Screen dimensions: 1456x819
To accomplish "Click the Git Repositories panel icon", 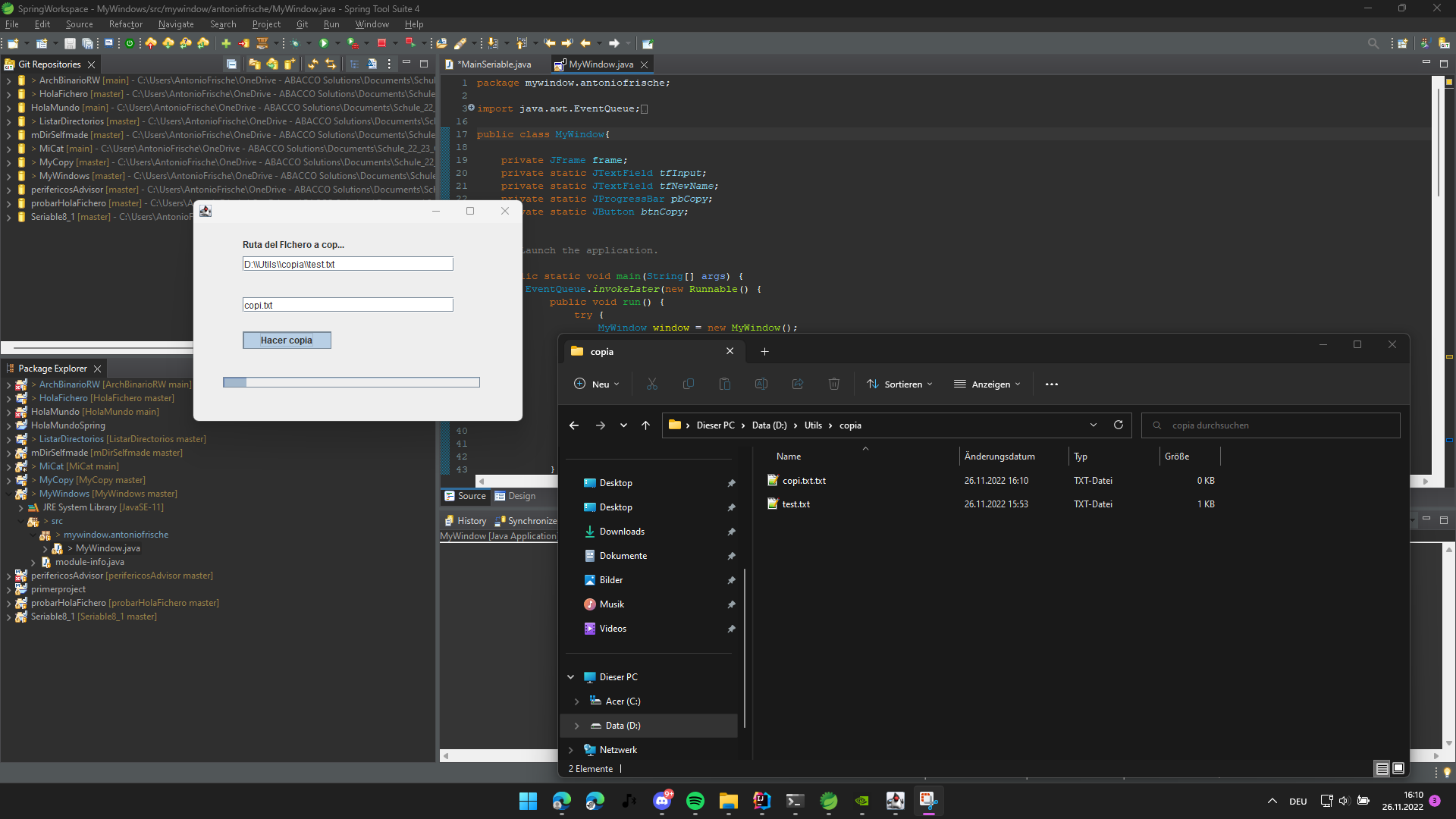I will (10, 63).
